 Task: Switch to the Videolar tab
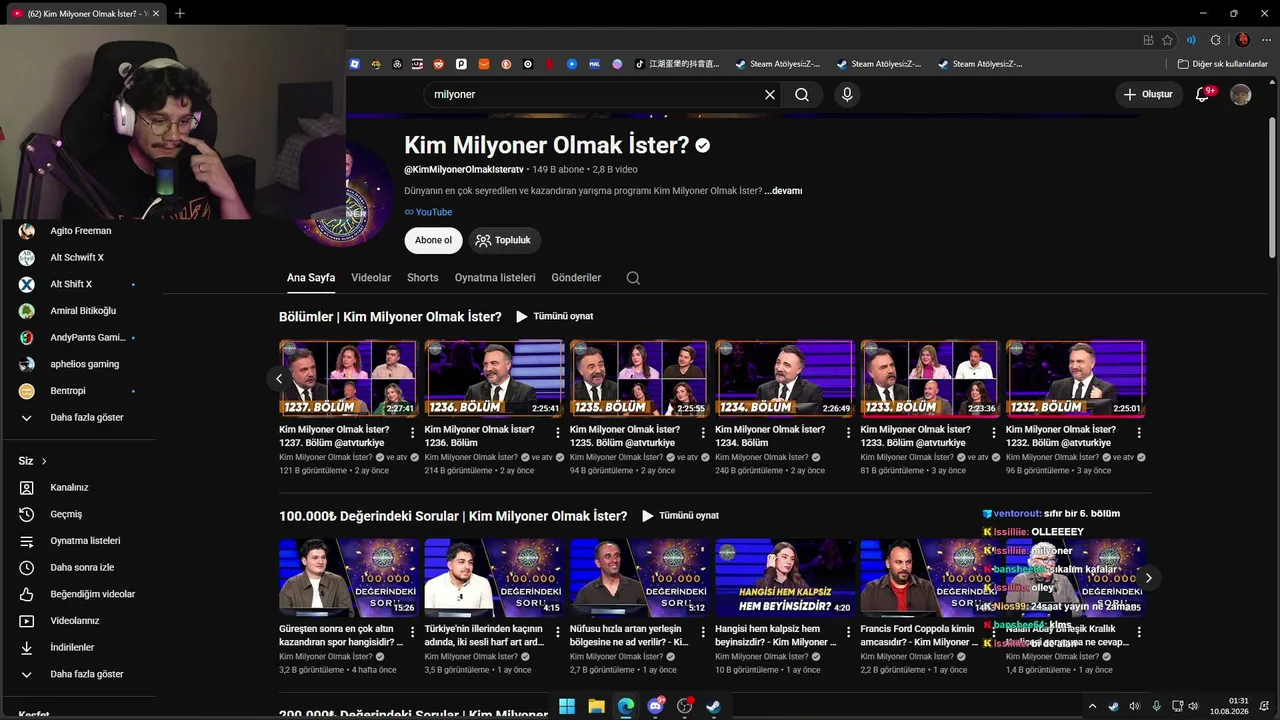click(x=371, y=278)
